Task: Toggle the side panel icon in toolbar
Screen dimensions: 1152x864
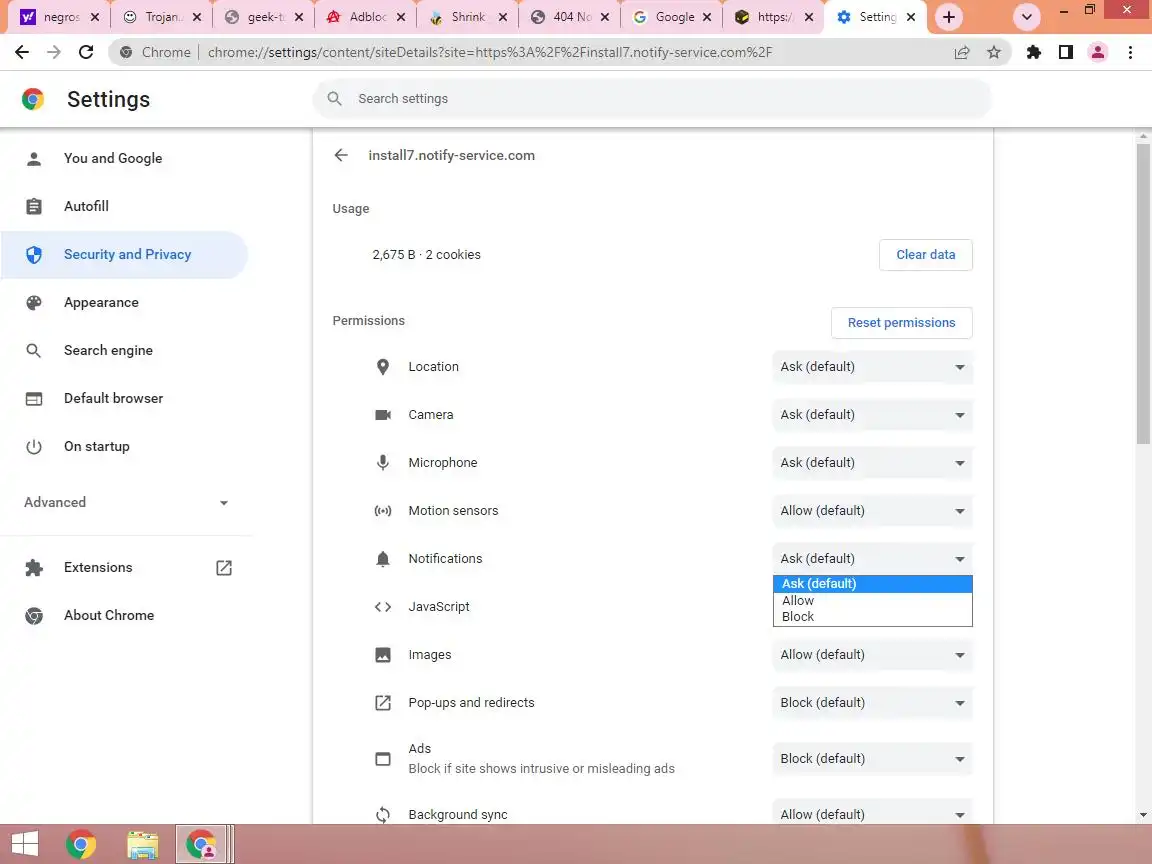Action: pyautogui.click(x=1066, y=52)
